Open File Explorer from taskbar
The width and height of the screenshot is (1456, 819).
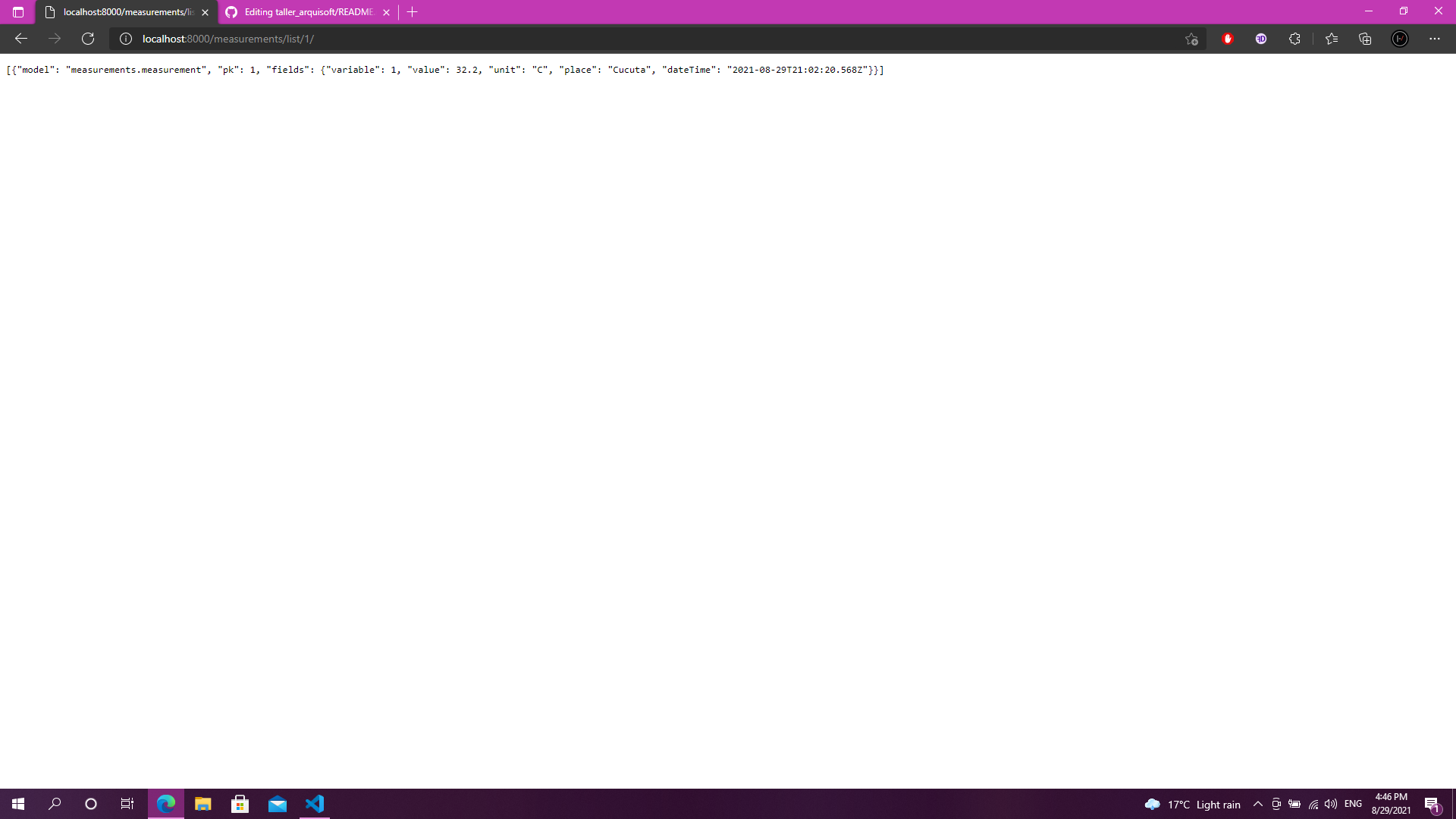click(x=202, y=804)
